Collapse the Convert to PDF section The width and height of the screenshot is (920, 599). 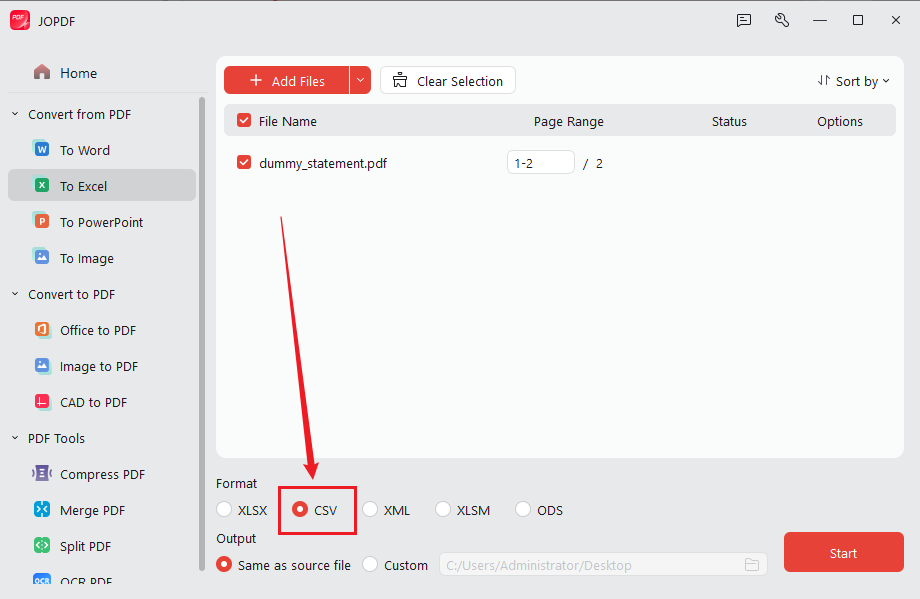[x=15, y=294]
